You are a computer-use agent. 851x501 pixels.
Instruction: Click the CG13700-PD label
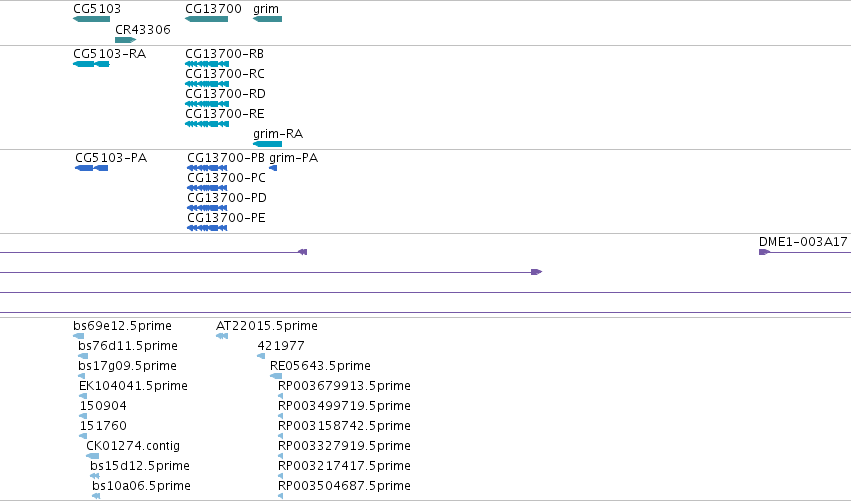(x=227, y=198)
